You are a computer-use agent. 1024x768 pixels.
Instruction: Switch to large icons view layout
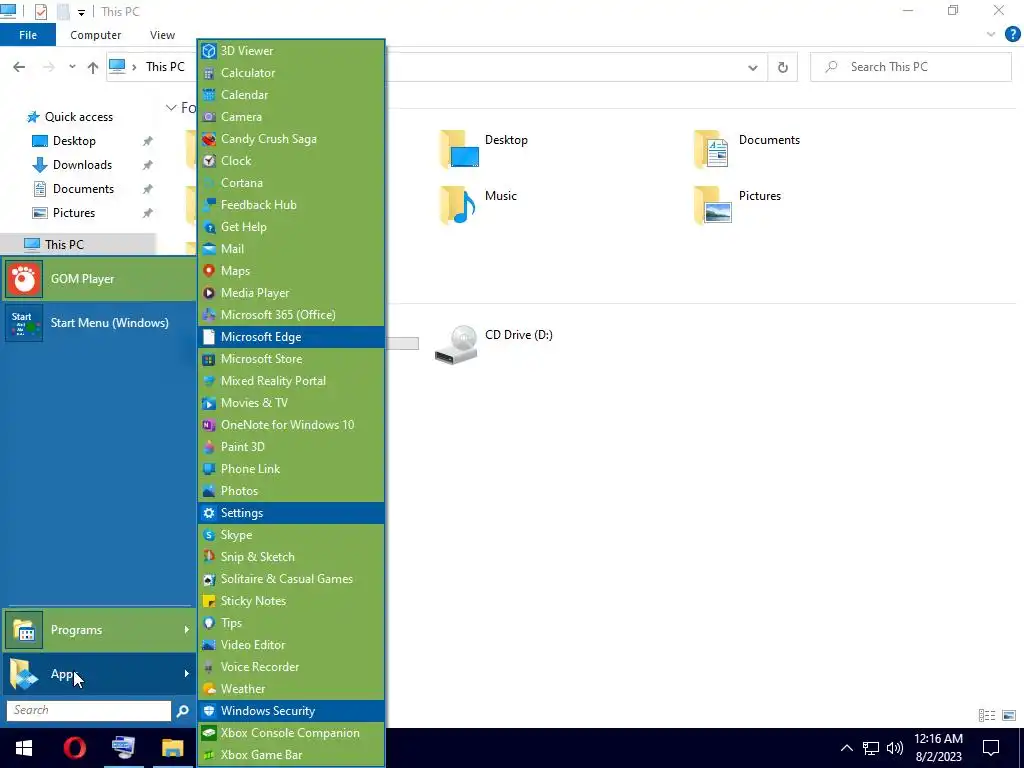(x=1009, y=716)
